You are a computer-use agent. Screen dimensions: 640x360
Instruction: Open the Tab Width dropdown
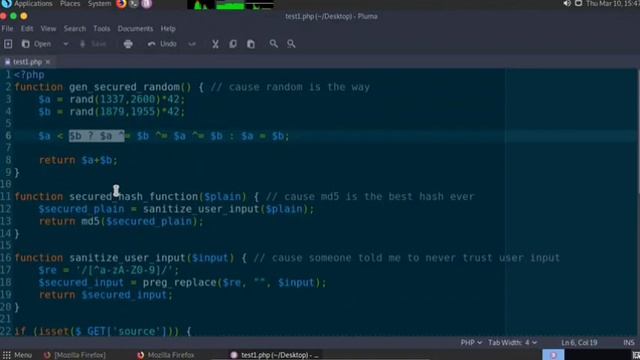pyautogui.click(x=512, y=342)
